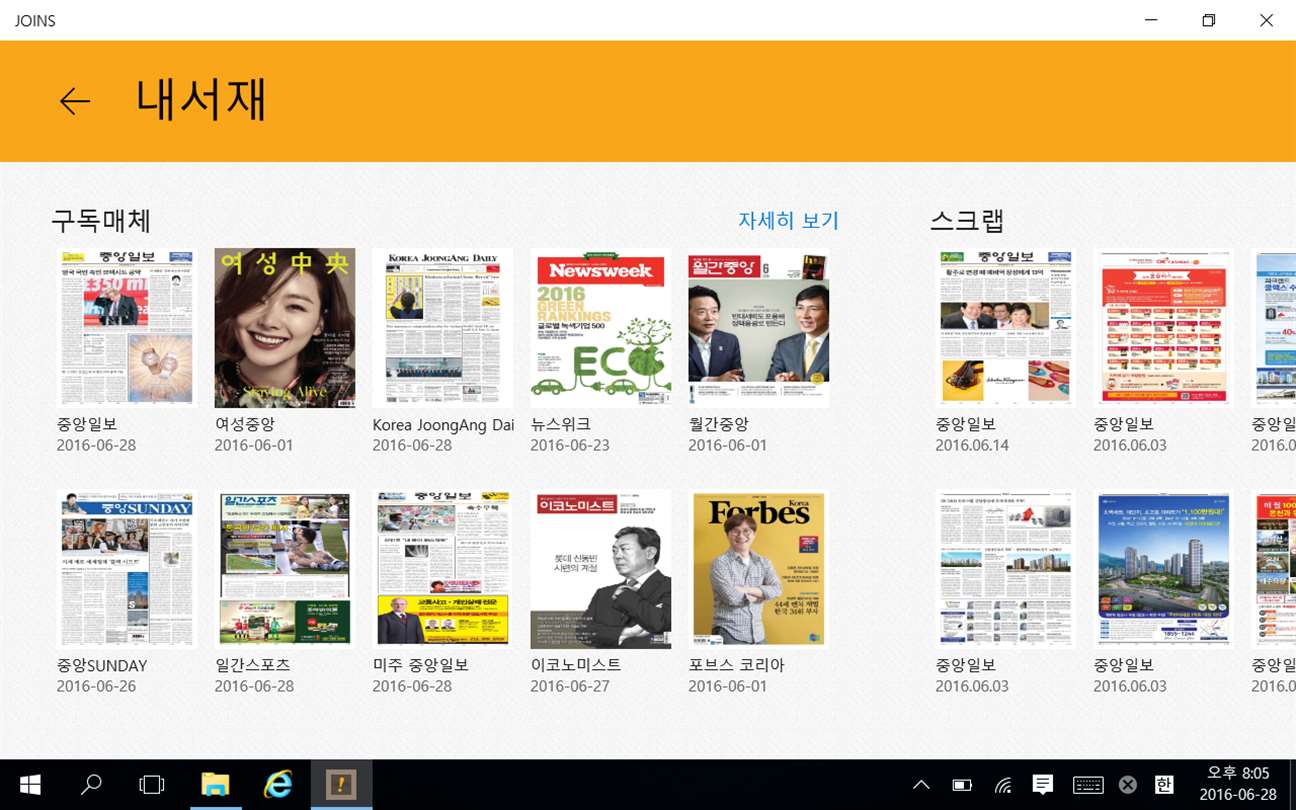Open the 중앙일보 2016-06-28 cover in 구독매체
This screenshot has height=810, width=1296.
tap(126, 327)
